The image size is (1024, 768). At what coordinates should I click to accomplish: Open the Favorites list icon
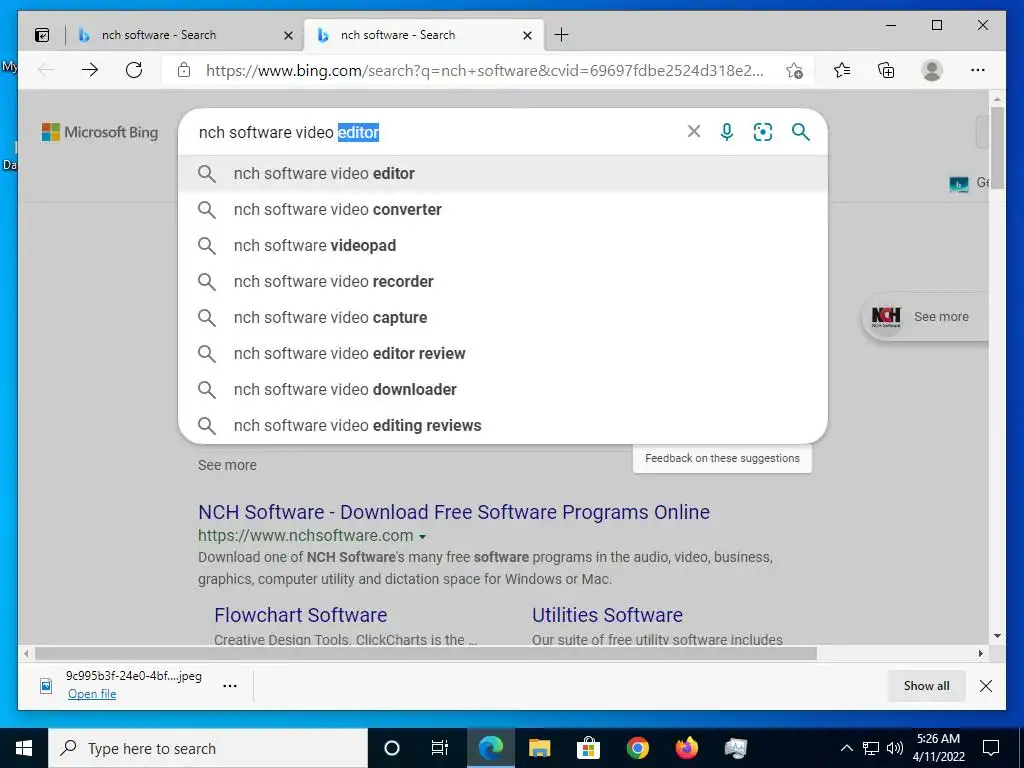[x=842, y=70]
